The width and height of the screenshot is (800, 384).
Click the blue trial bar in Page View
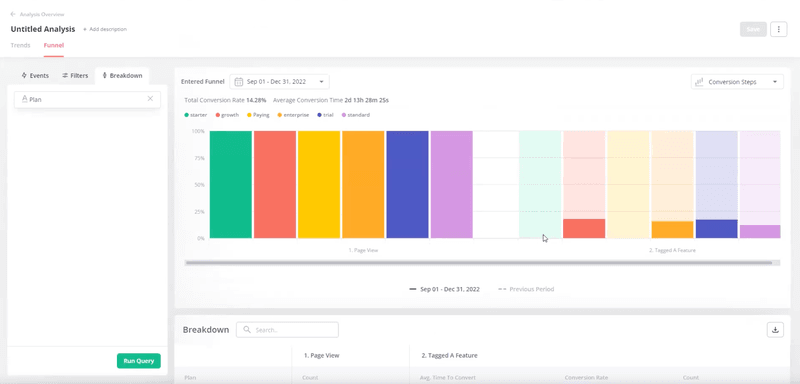coord(407,185)
